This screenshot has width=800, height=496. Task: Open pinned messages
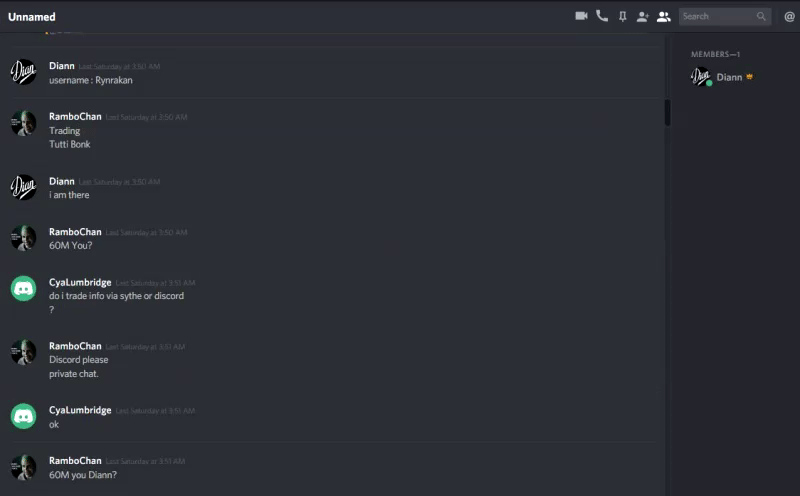point(622,16)
